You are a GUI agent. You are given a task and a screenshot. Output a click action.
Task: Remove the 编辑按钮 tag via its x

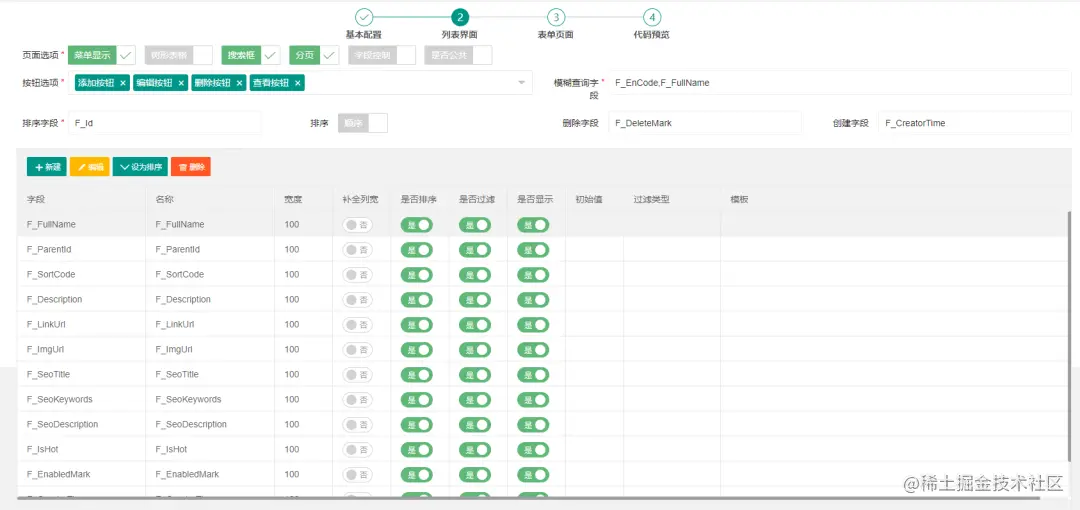[x=181, y=83]
